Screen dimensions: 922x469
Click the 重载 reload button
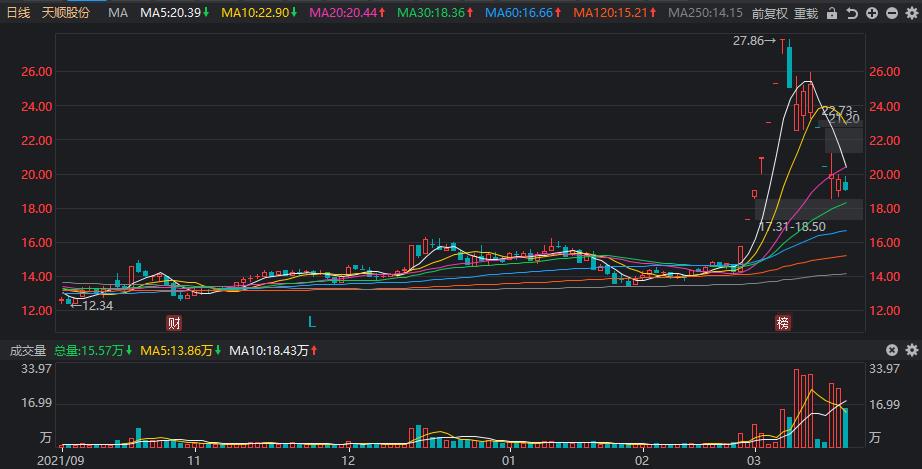(805, 13)
